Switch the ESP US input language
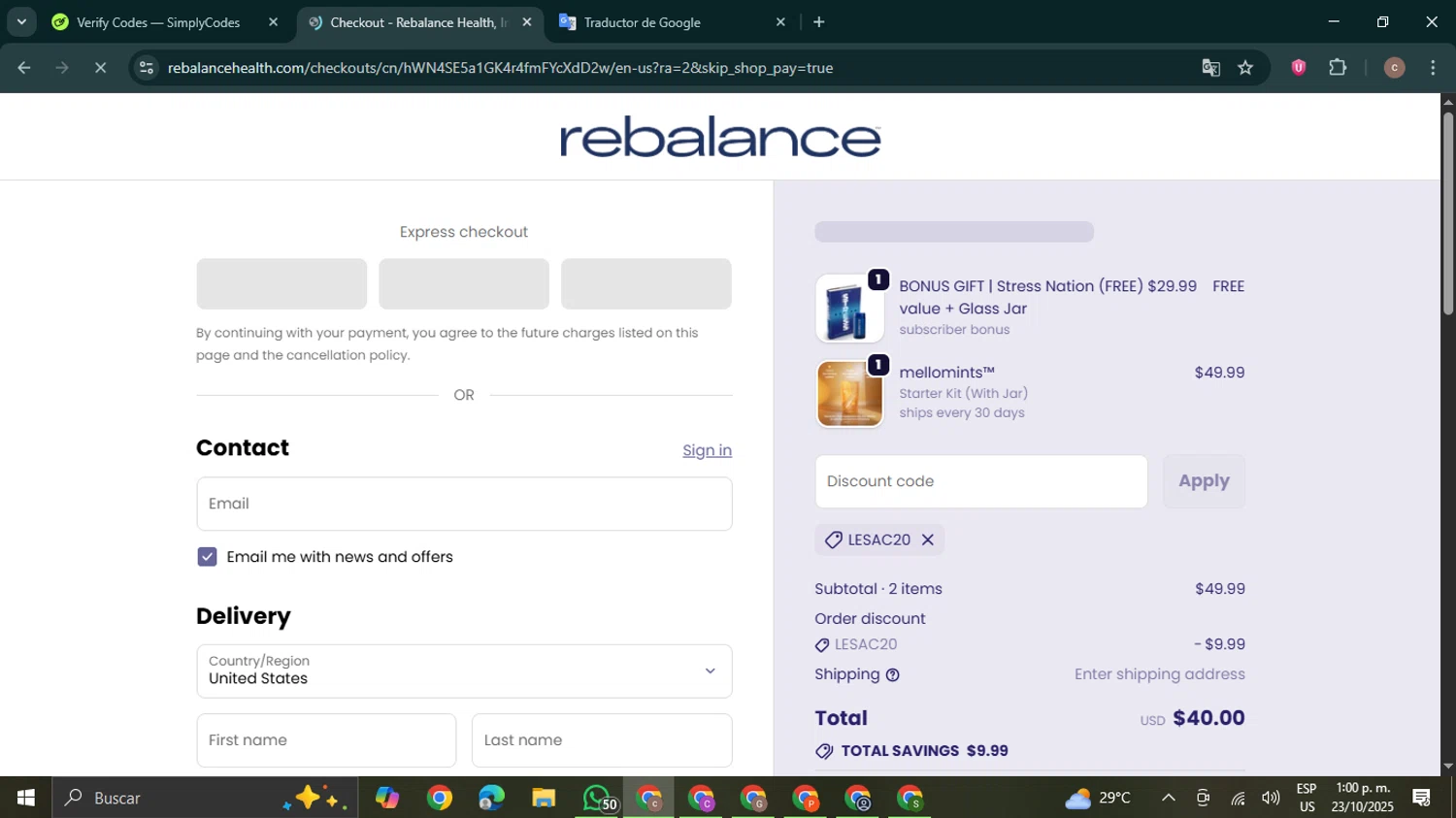Viewport: 1456px width, 818px height. (1307, 798)
